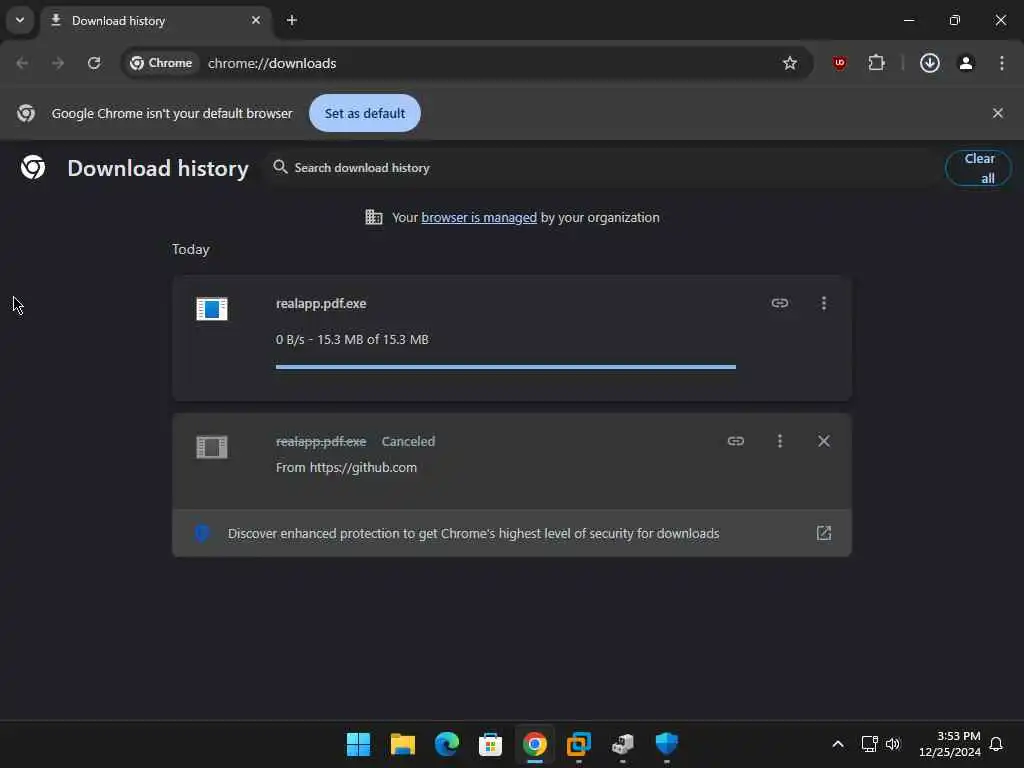
Task: Bookmark this page with the star
Action: [790, 63]
